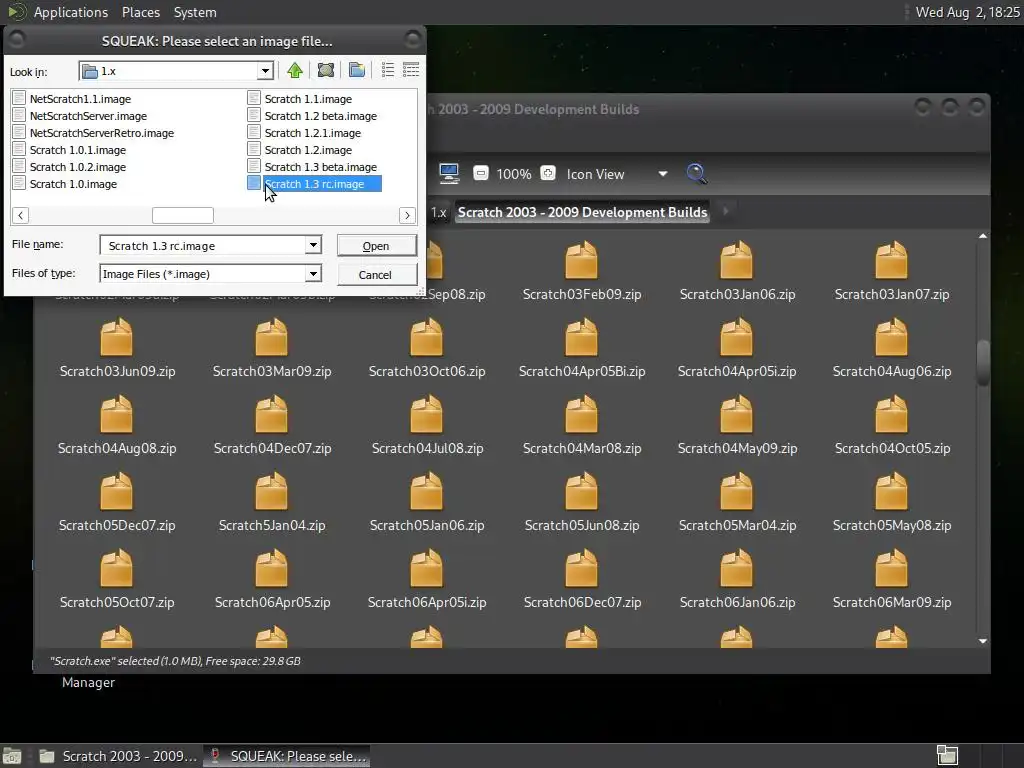
Task: Go up one folder in file dialog
Action: point(295,71)
